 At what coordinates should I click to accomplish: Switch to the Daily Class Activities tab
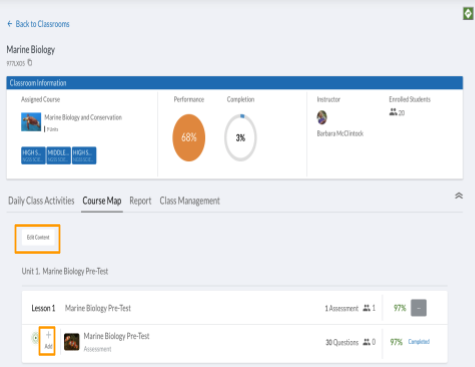pyautogui.click(x=41, y=201)
